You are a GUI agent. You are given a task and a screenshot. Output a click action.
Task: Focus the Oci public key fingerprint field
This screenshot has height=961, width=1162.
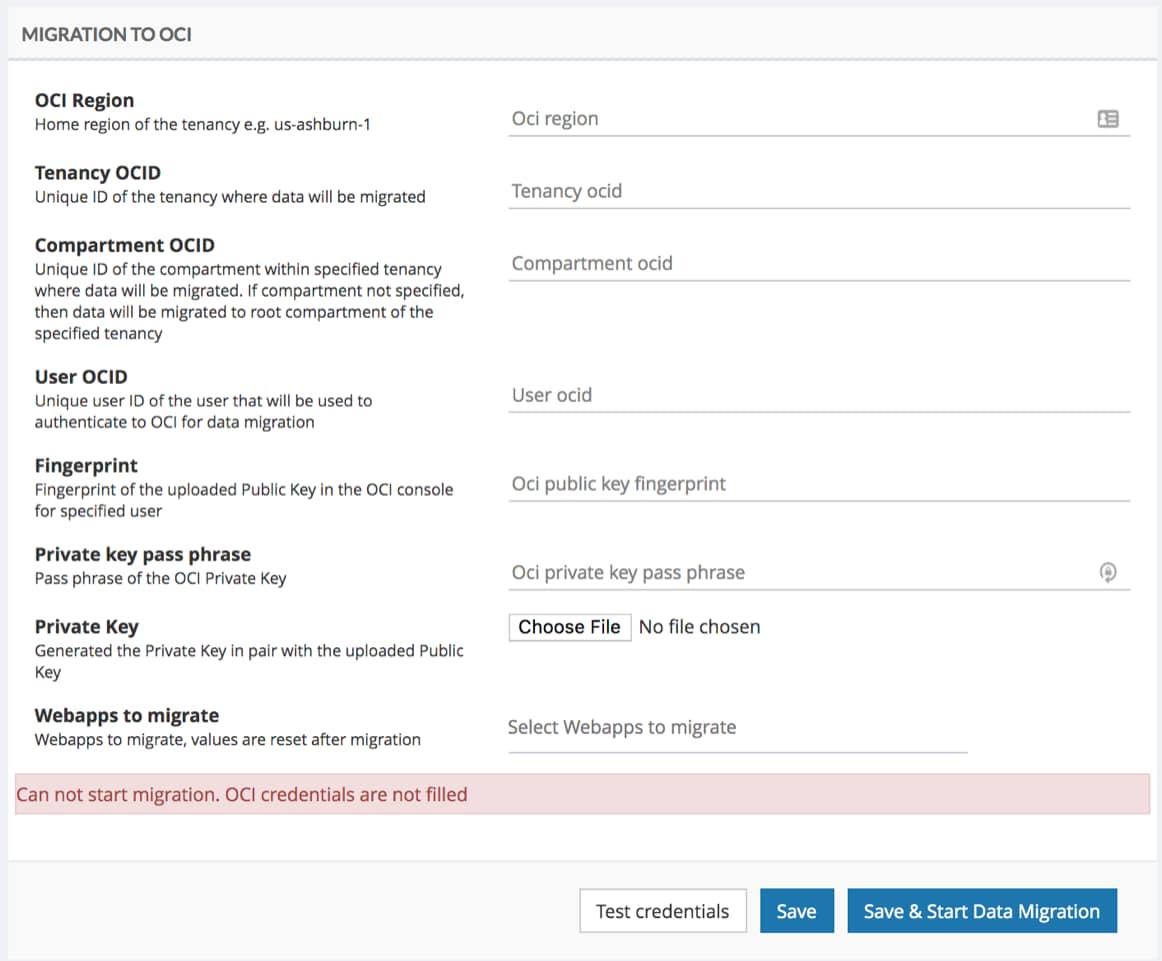[818, 484]
